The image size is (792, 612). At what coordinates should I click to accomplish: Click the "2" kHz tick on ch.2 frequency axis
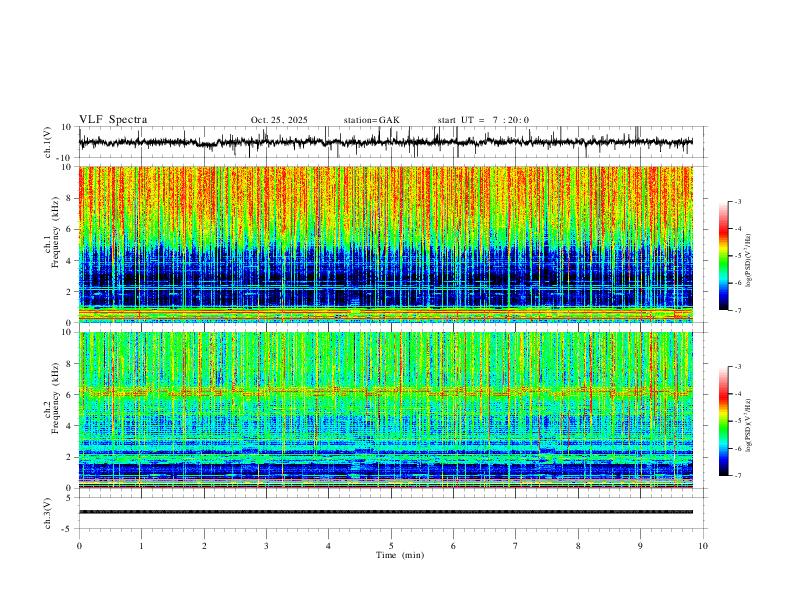point(71,457)
